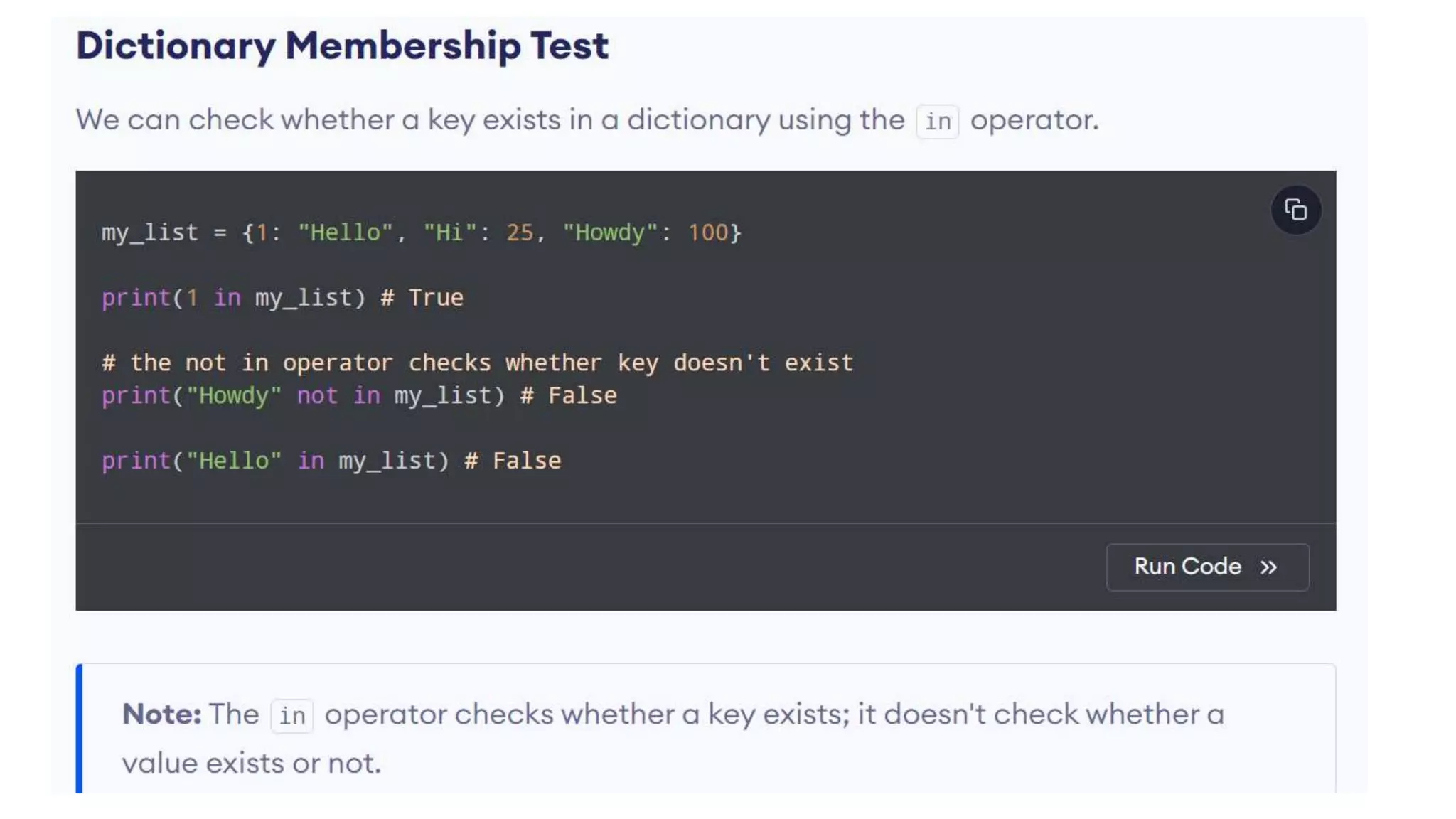Click the inline 'in' code in intro sentence

point(937,122)
